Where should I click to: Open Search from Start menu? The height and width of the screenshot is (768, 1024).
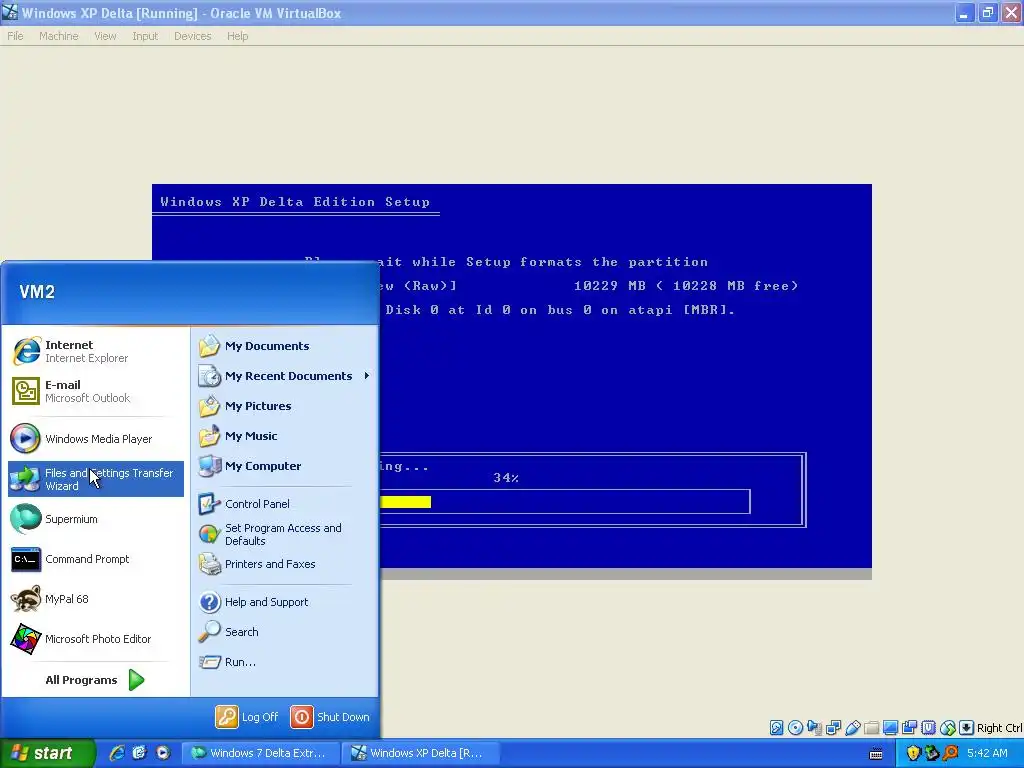coord(284,632)
